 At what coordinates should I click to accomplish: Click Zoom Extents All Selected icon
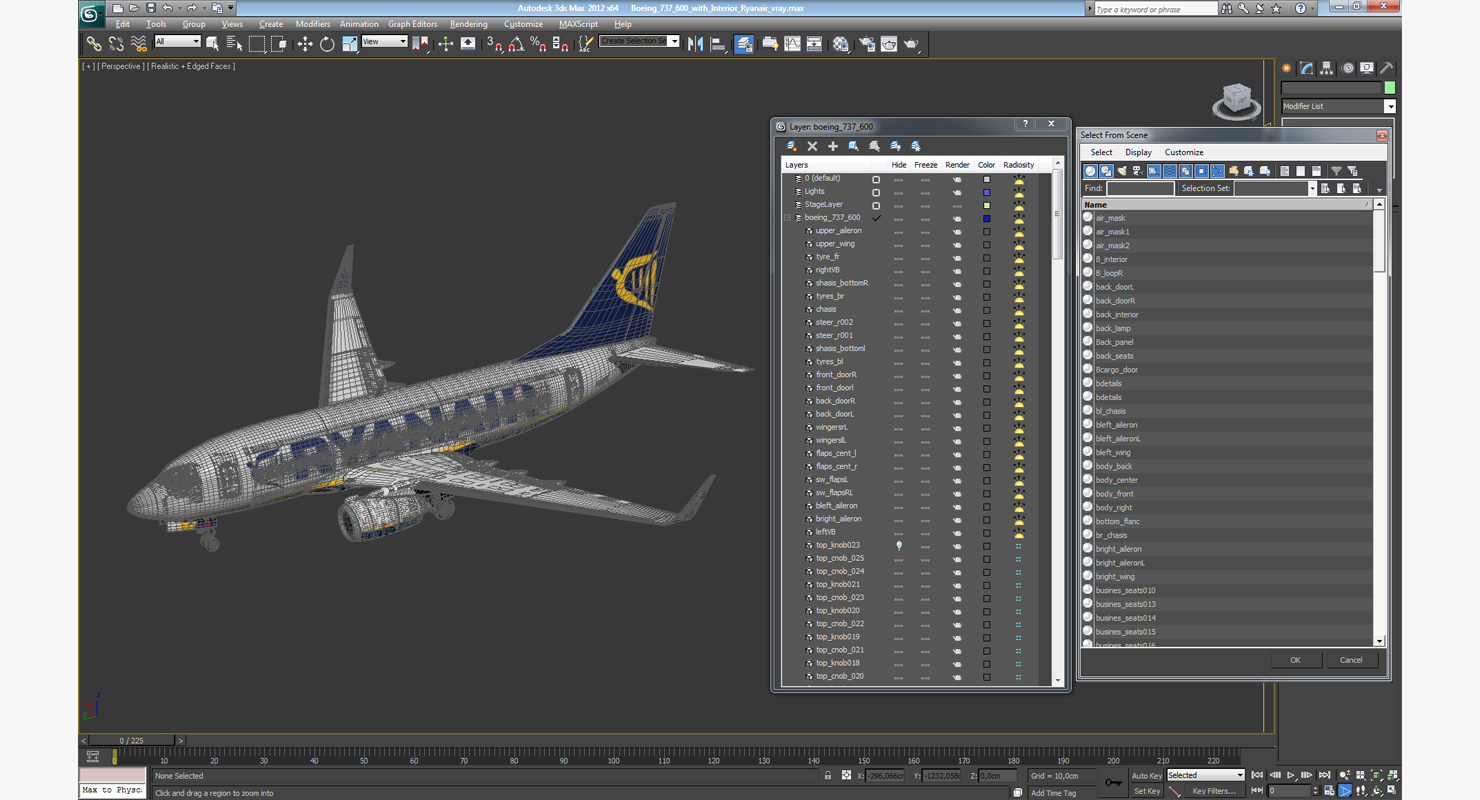tap(1393, 775)
